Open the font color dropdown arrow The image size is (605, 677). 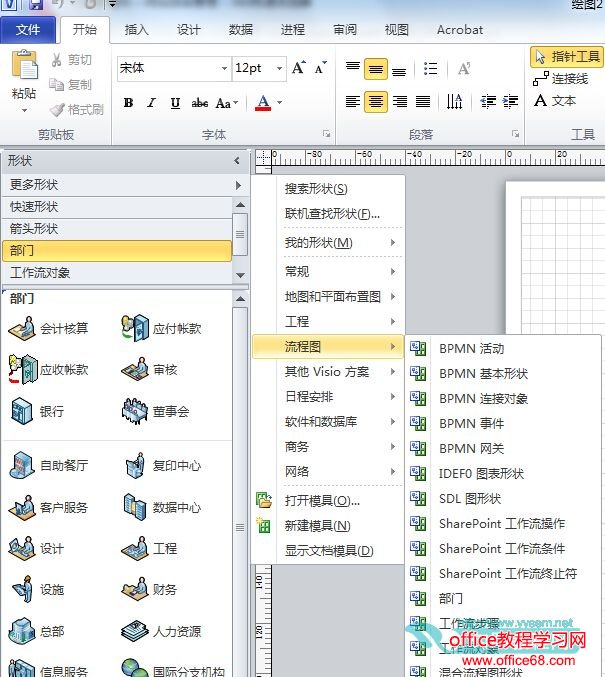point(279,103)
